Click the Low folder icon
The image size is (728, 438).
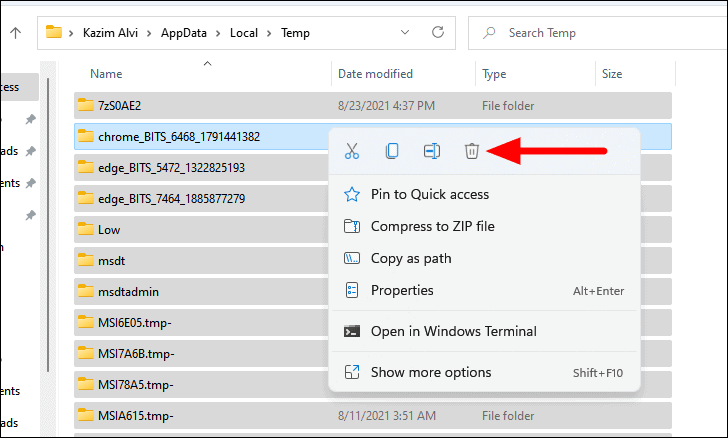86,229
